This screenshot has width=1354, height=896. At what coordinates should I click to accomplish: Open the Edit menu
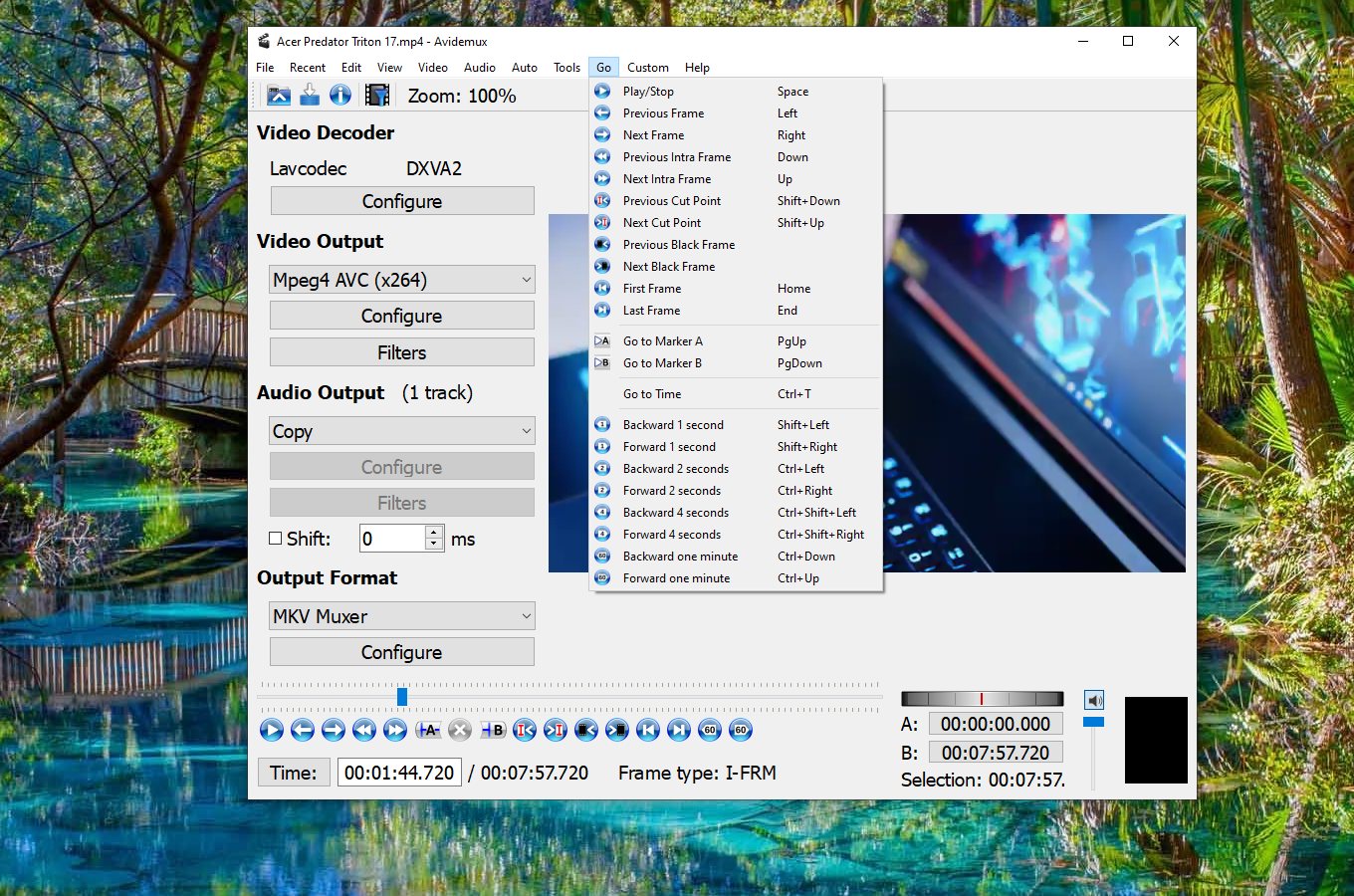(351, 68)
